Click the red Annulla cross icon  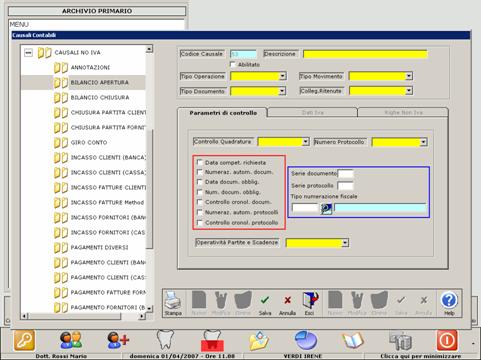pyautogui.click(x=287, y=300)
